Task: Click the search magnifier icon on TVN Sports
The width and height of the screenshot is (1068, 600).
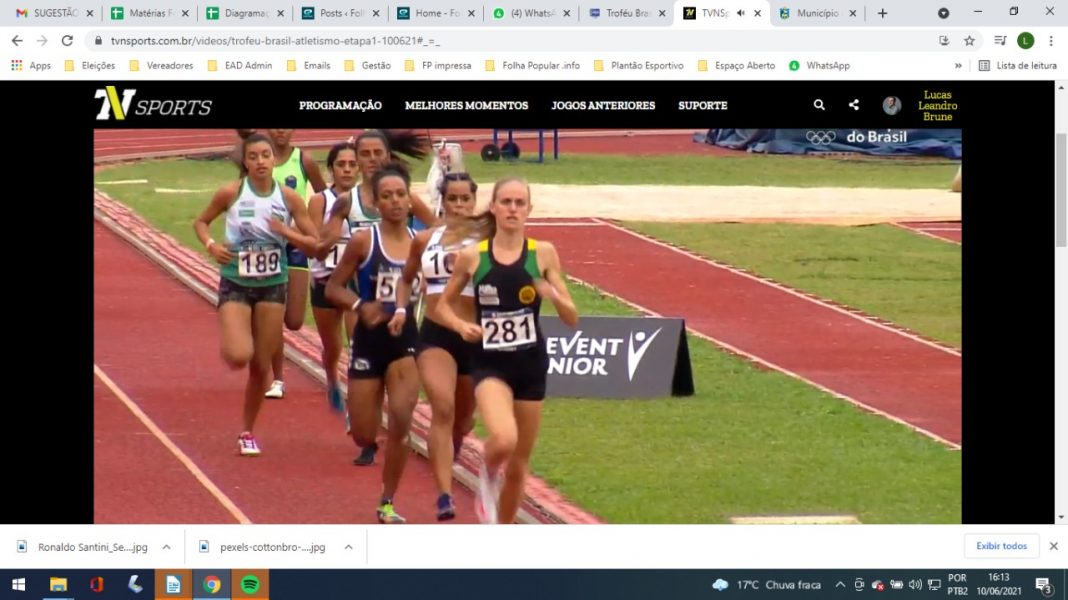Action: coord(819,105)
